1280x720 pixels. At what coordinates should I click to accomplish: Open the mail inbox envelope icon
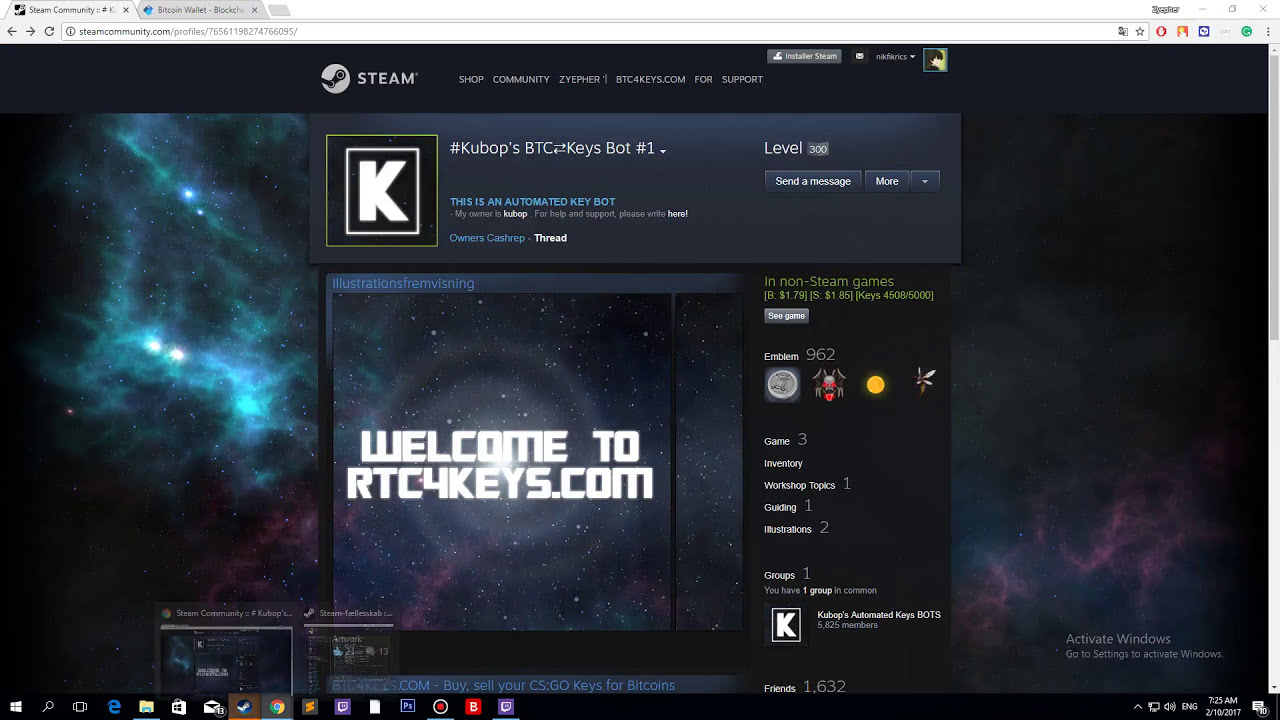(859, 57)
